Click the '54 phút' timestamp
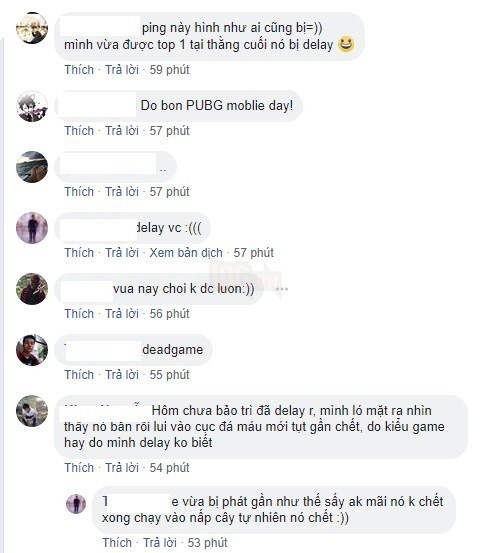The image size is (490, 553). coord(169,468)
